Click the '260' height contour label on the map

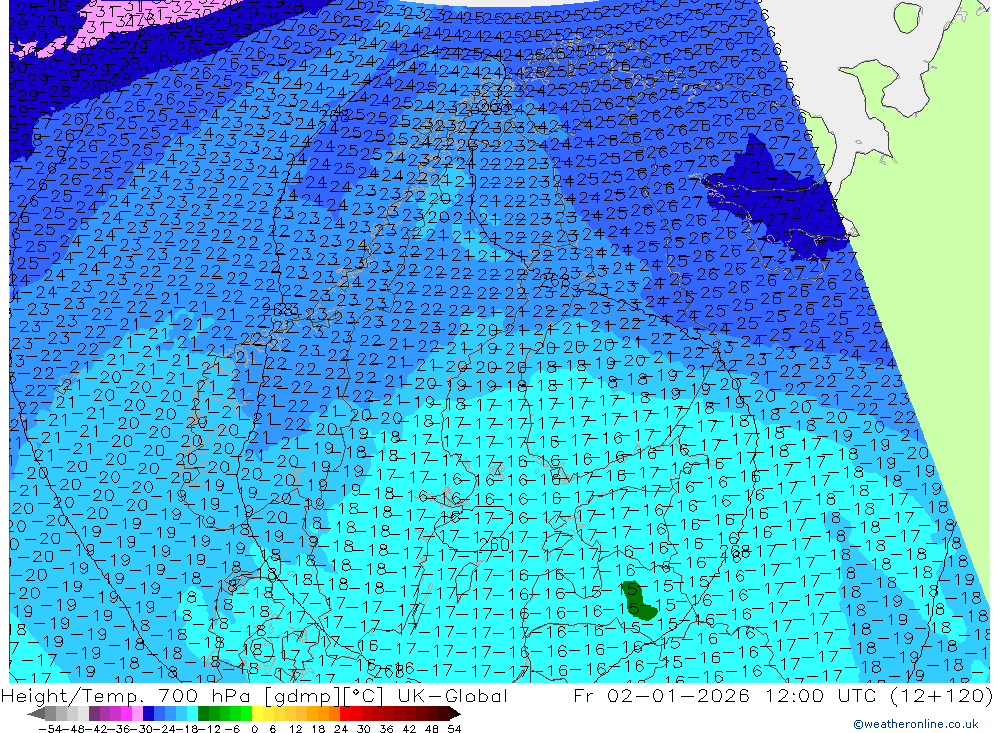tap(494, 545)
